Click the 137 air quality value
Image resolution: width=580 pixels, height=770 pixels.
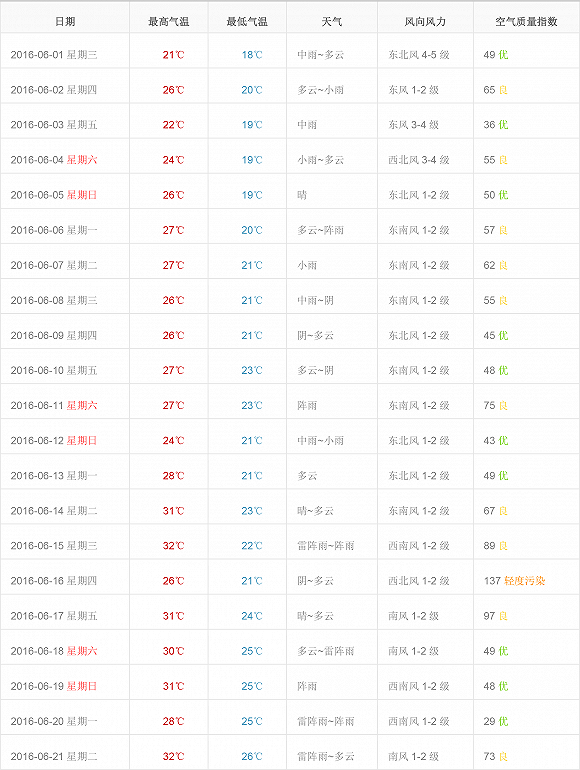492,581
